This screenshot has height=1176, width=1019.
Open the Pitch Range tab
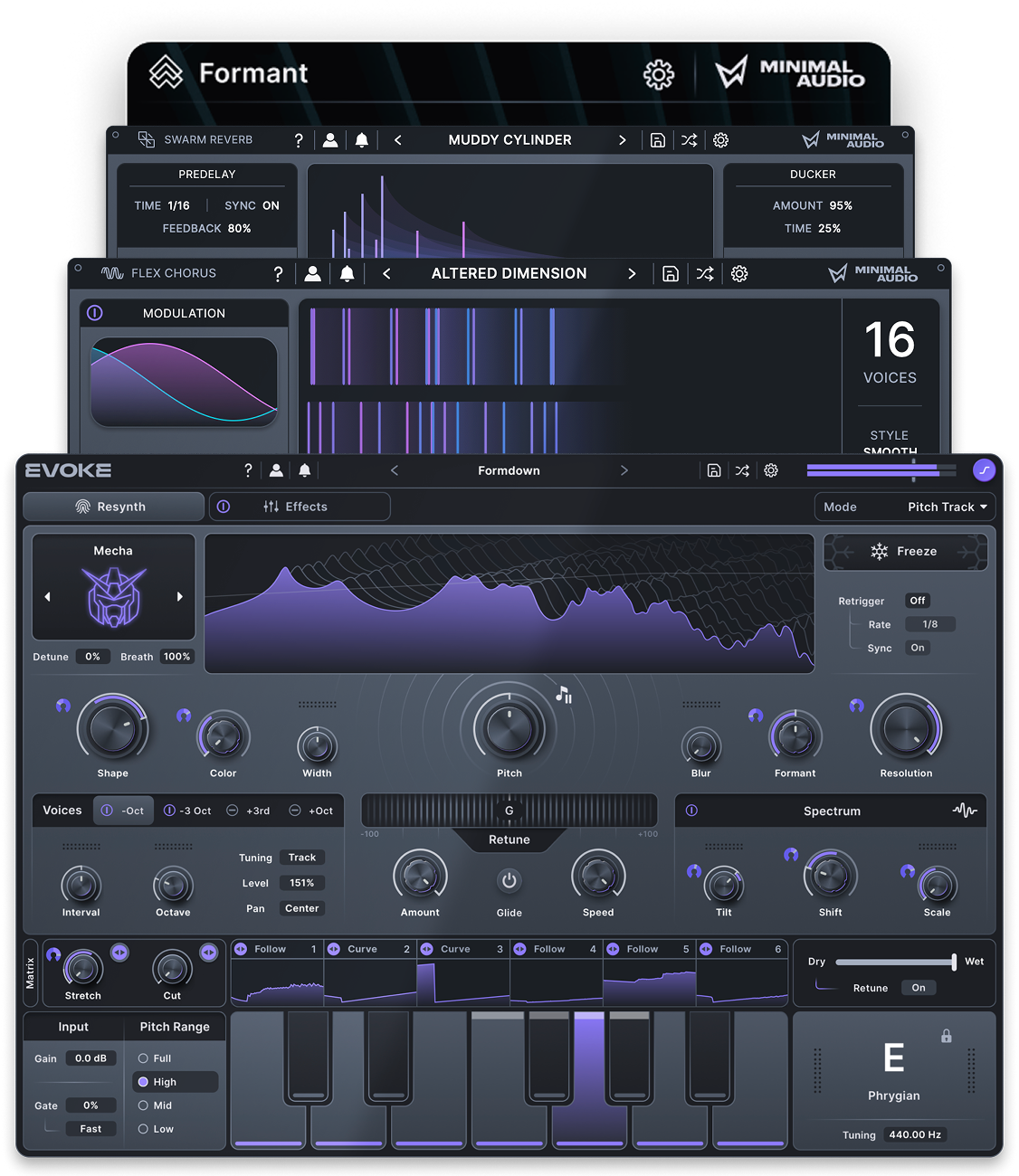[x=175, y=1027]
